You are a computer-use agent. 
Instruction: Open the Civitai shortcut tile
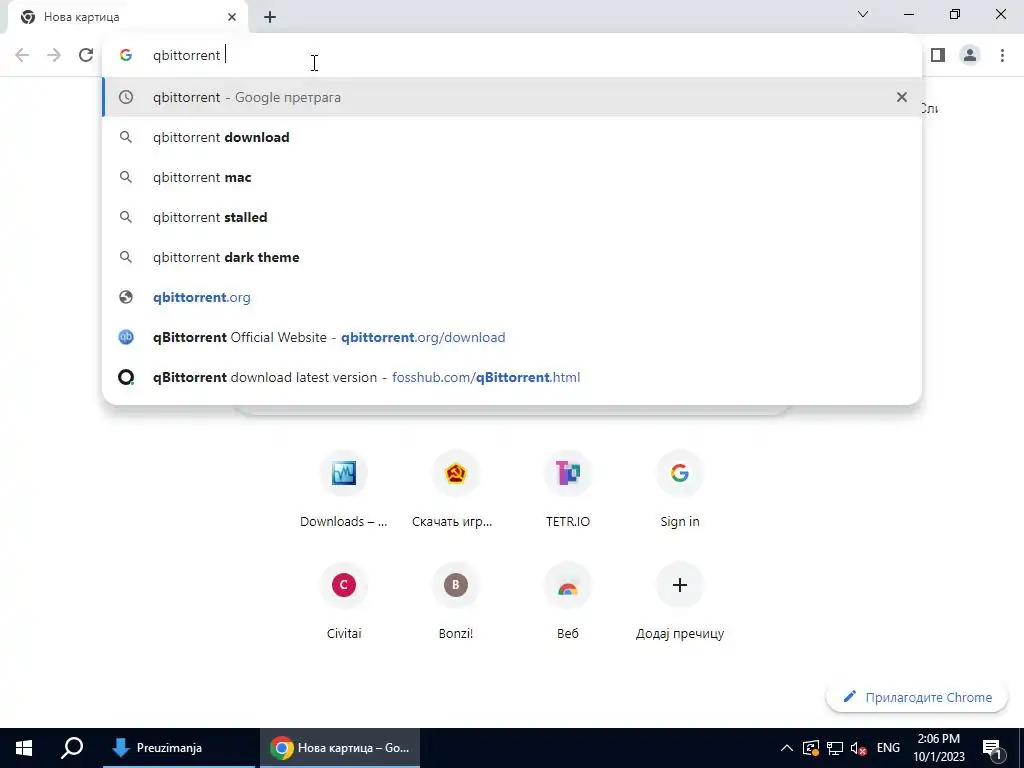click(x=344, y=601)
